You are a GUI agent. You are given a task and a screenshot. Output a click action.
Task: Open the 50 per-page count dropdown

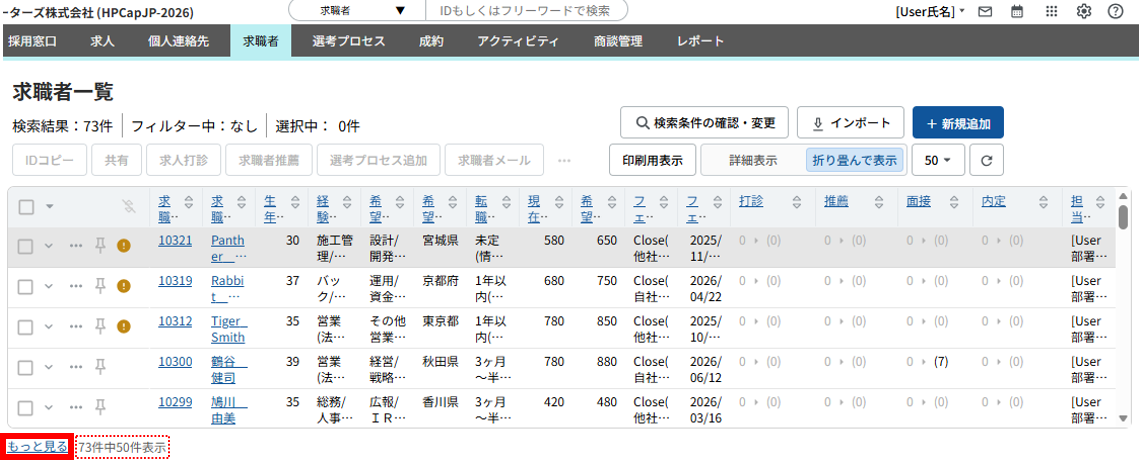[x=937, y=160]
